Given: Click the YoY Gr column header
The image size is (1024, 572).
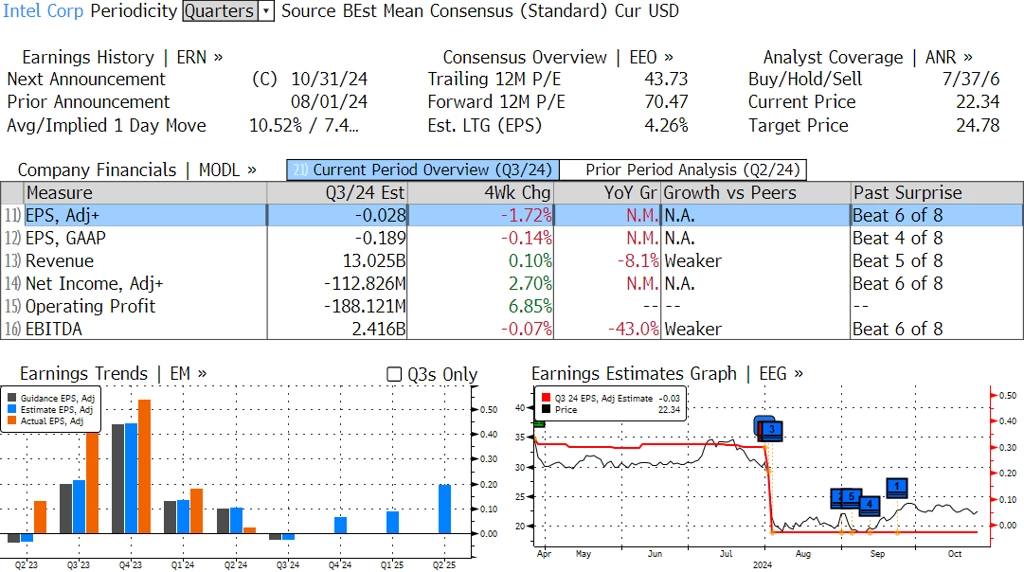Looking at the screenshot, I should point(607,193).
